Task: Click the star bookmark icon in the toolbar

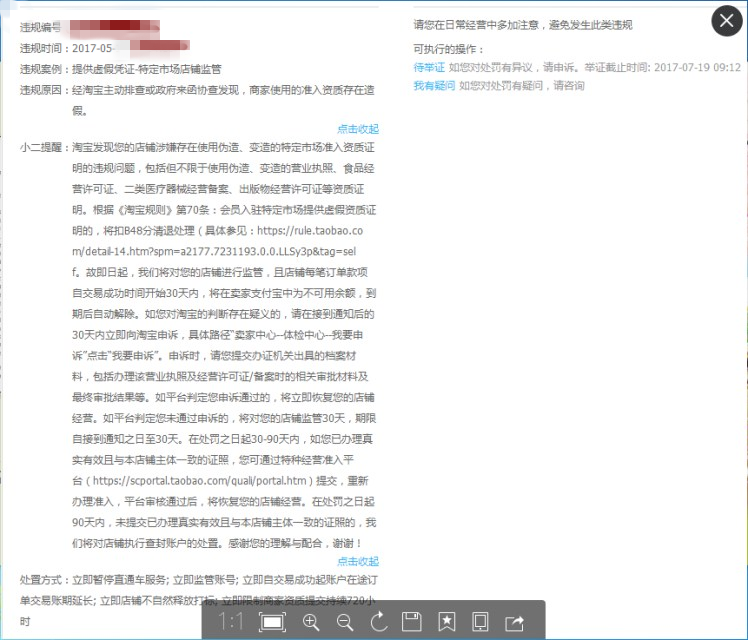Action: [447, 622]
